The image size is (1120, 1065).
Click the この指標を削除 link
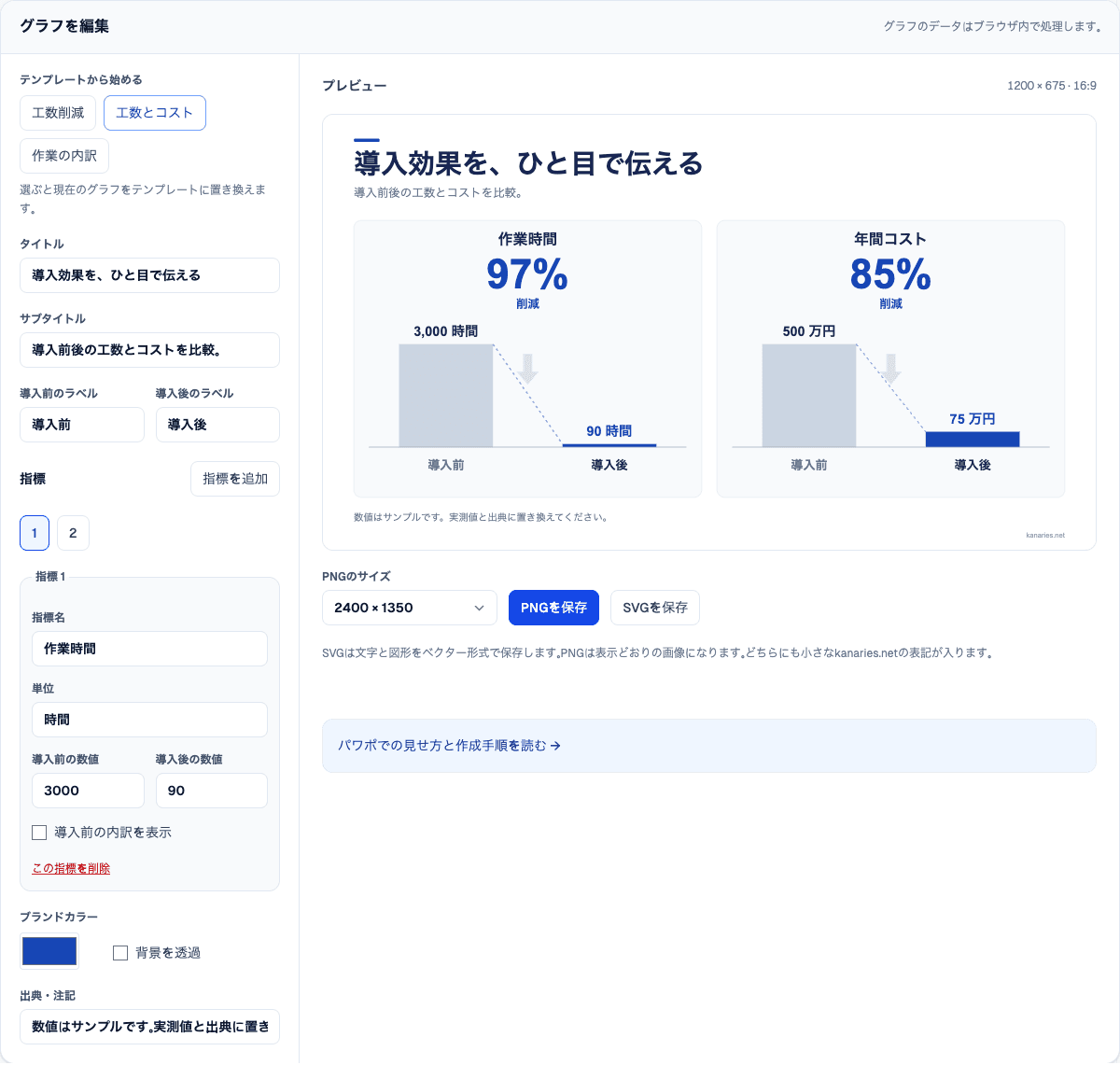(71, 869)
